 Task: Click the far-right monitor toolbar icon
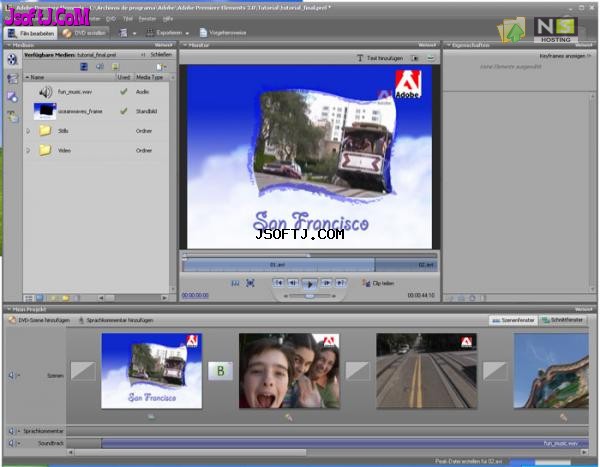coord(431,58)
